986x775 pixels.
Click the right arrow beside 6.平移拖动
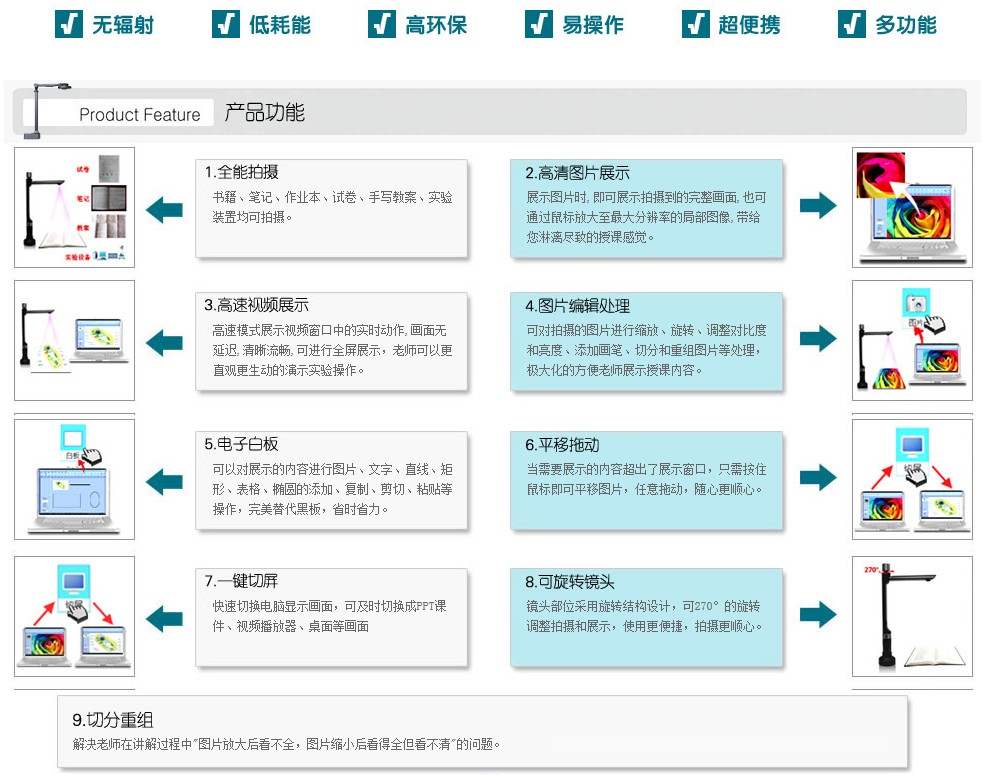(818, 477)
